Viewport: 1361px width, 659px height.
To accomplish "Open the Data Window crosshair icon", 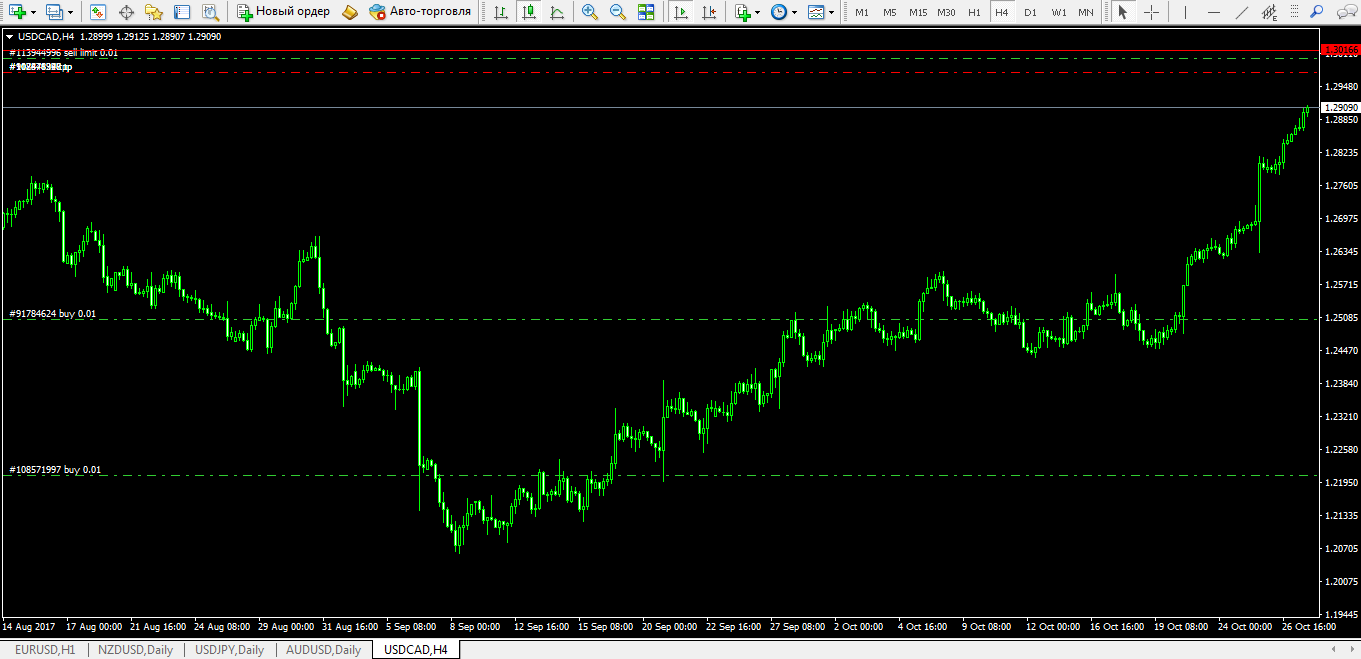I will tap(126, 12).
